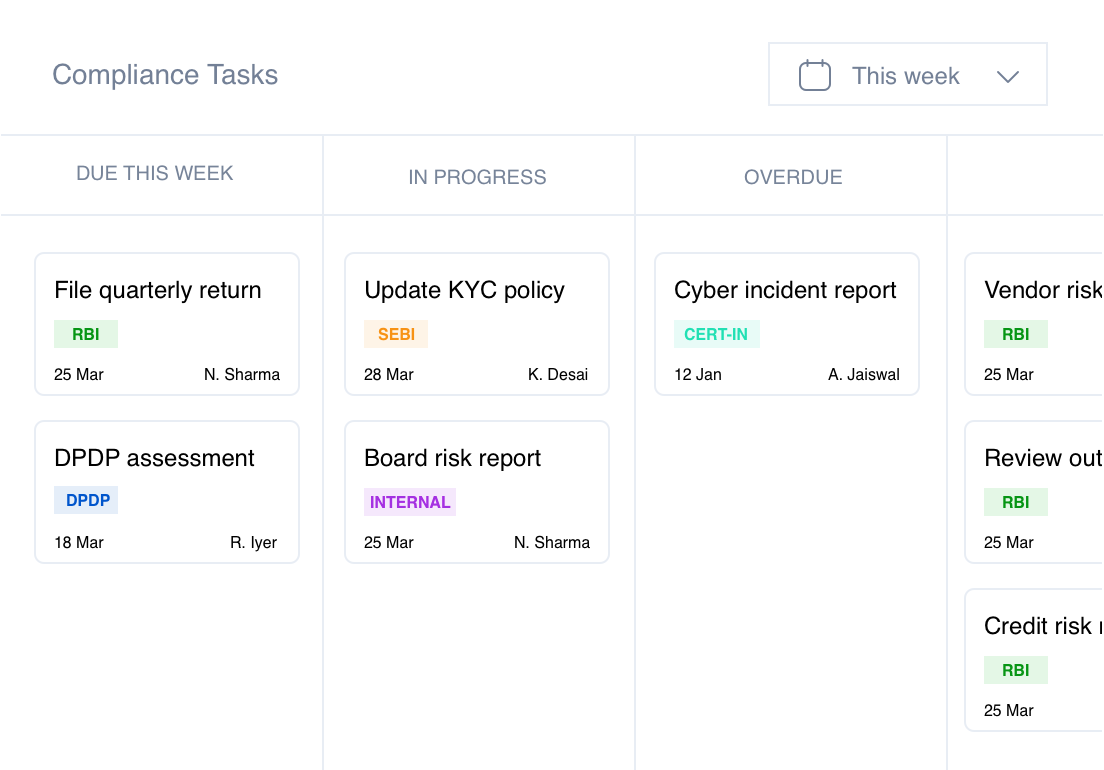Select the IN PROGRESS column header
This screenshot has width=1104, height=770.
tap(477, 177)
